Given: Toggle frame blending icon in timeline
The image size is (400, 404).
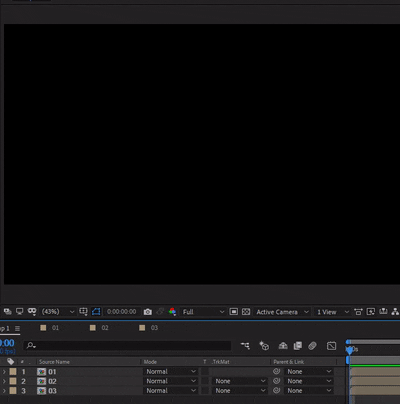Looking at the screenshot, I should click(x=297, y=346).
